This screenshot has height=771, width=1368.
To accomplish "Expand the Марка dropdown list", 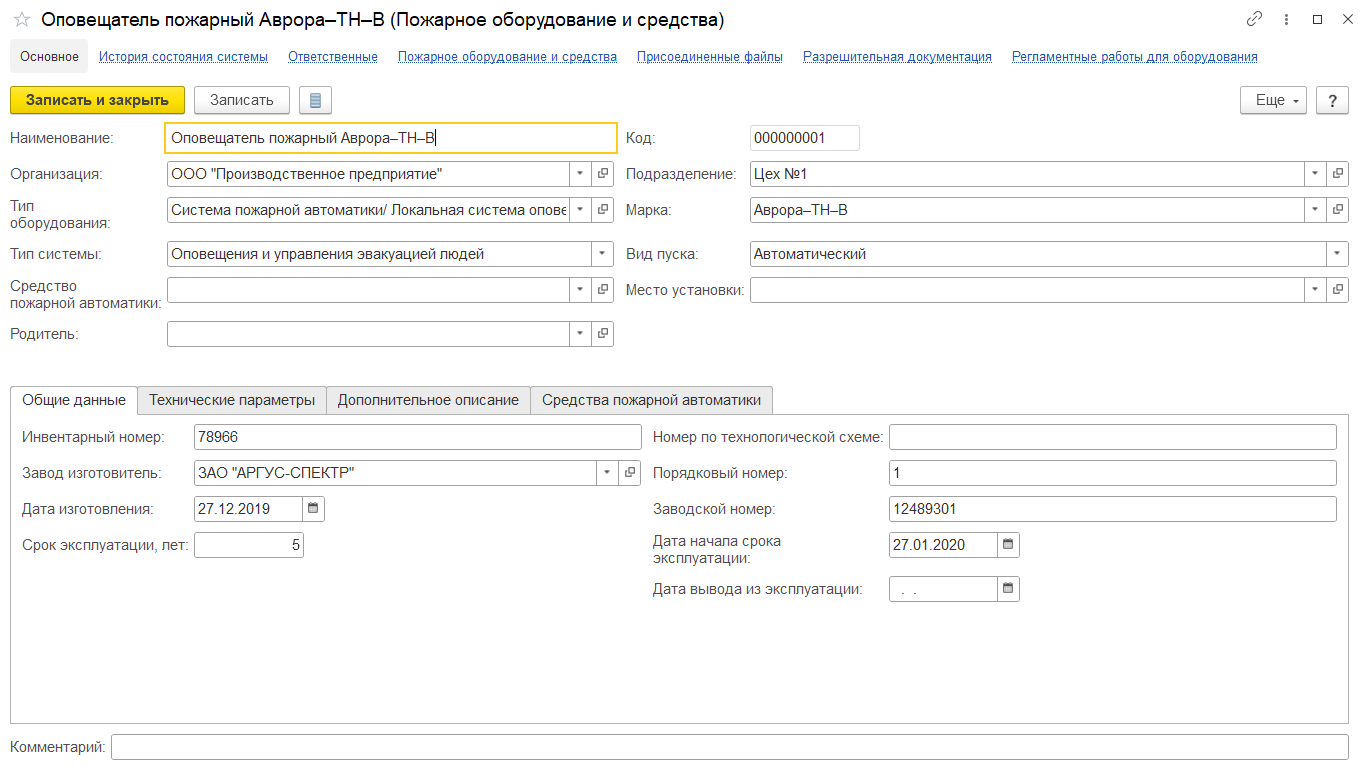I will 1315,210.
